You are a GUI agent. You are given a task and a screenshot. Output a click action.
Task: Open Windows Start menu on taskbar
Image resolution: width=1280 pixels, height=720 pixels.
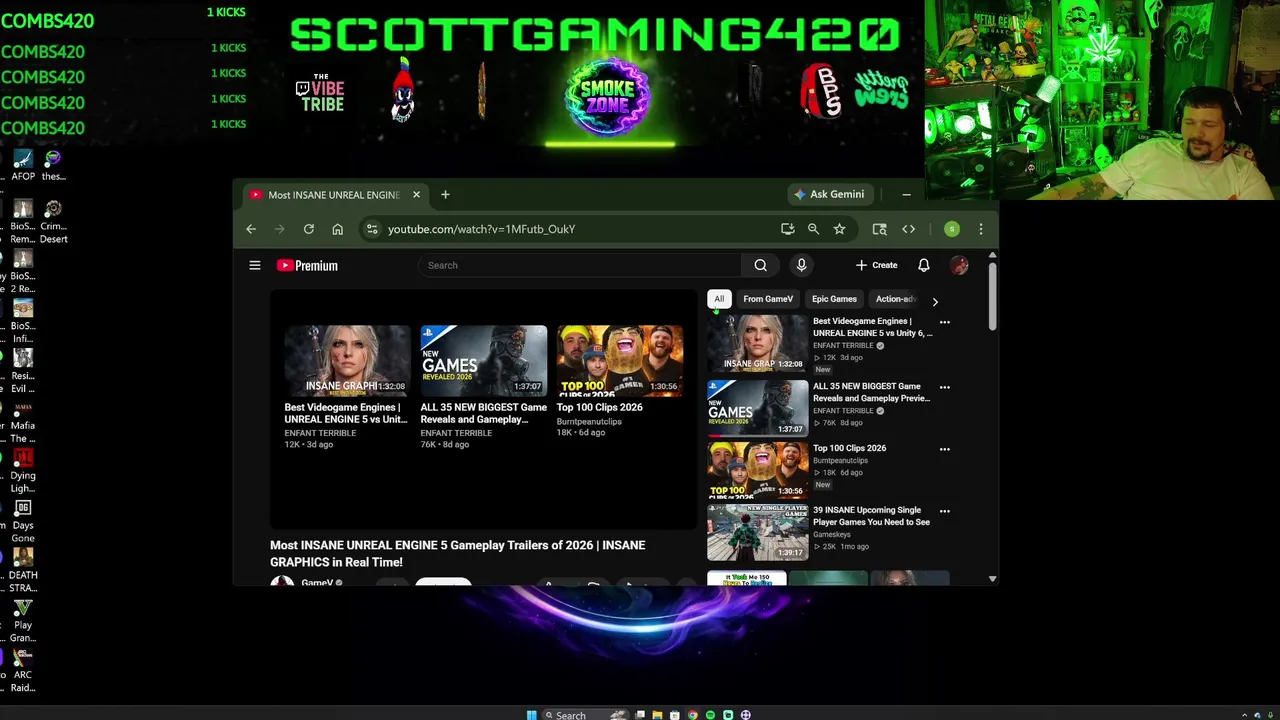pyautogui.click(x=532, y=715)
